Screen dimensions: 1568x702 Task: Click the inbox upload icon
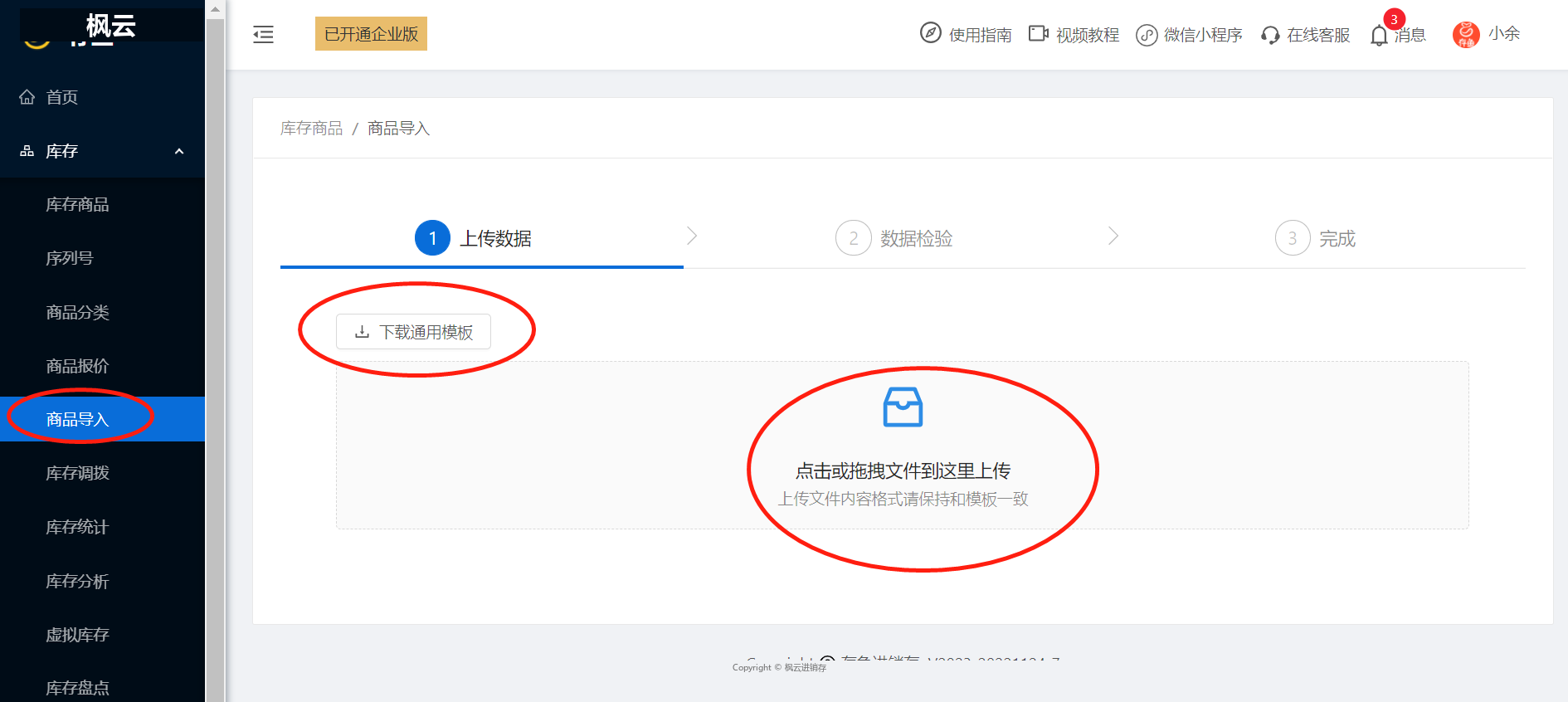(903, 407)
